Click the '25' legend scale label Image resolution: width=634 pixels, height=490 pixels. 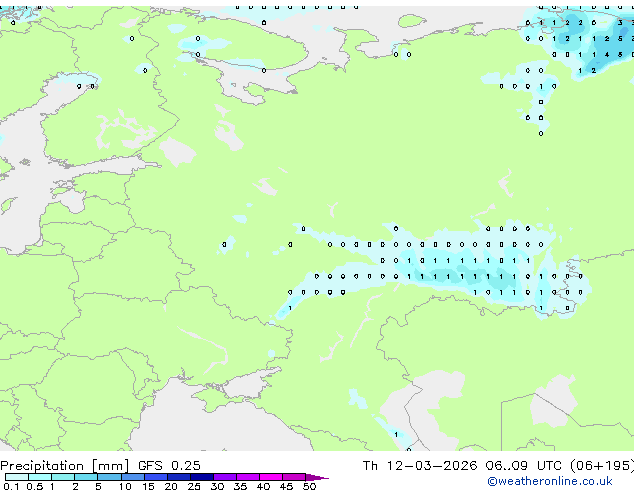pyautogui.click(x=194, y=486)
